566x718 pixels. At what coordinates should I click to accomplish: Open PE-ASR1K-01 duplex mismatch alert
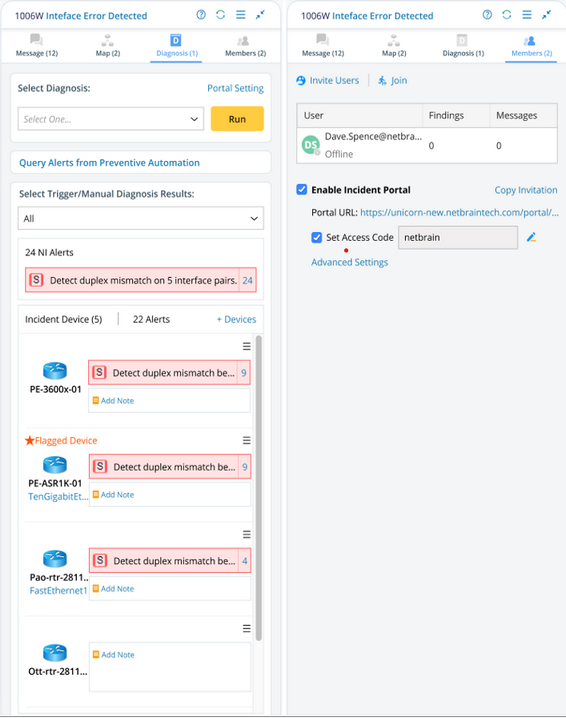click(x=164, y=467)
